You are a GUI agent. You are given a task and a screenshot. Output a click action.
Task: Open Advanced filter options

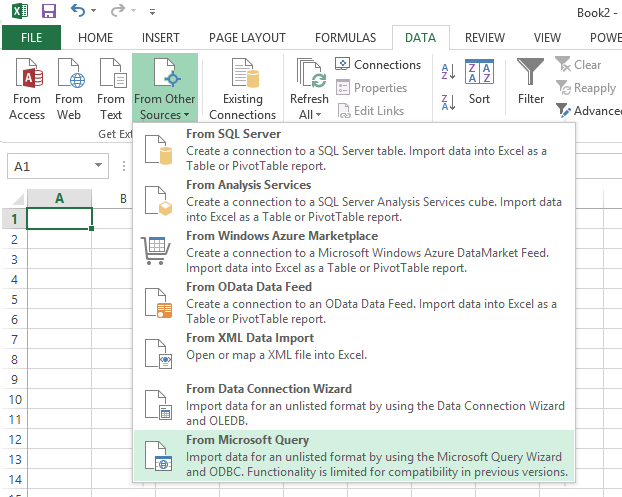(589, 111)
